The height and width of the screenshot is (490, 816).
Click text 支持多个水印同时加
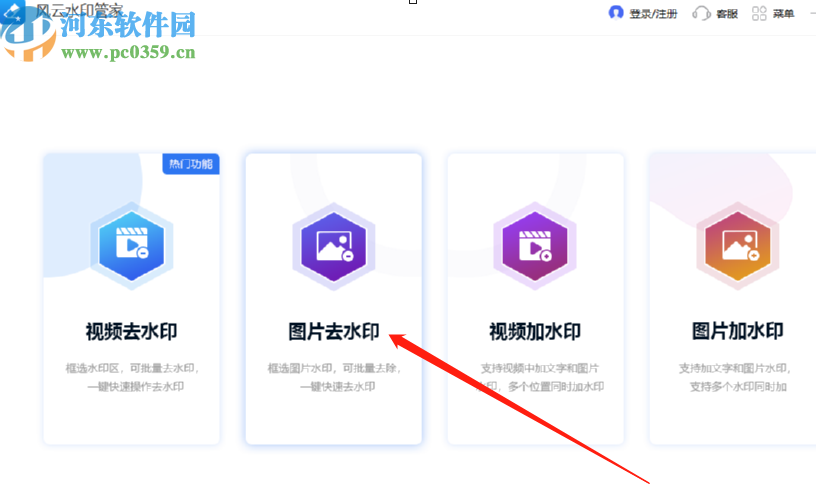click(738, 386)
